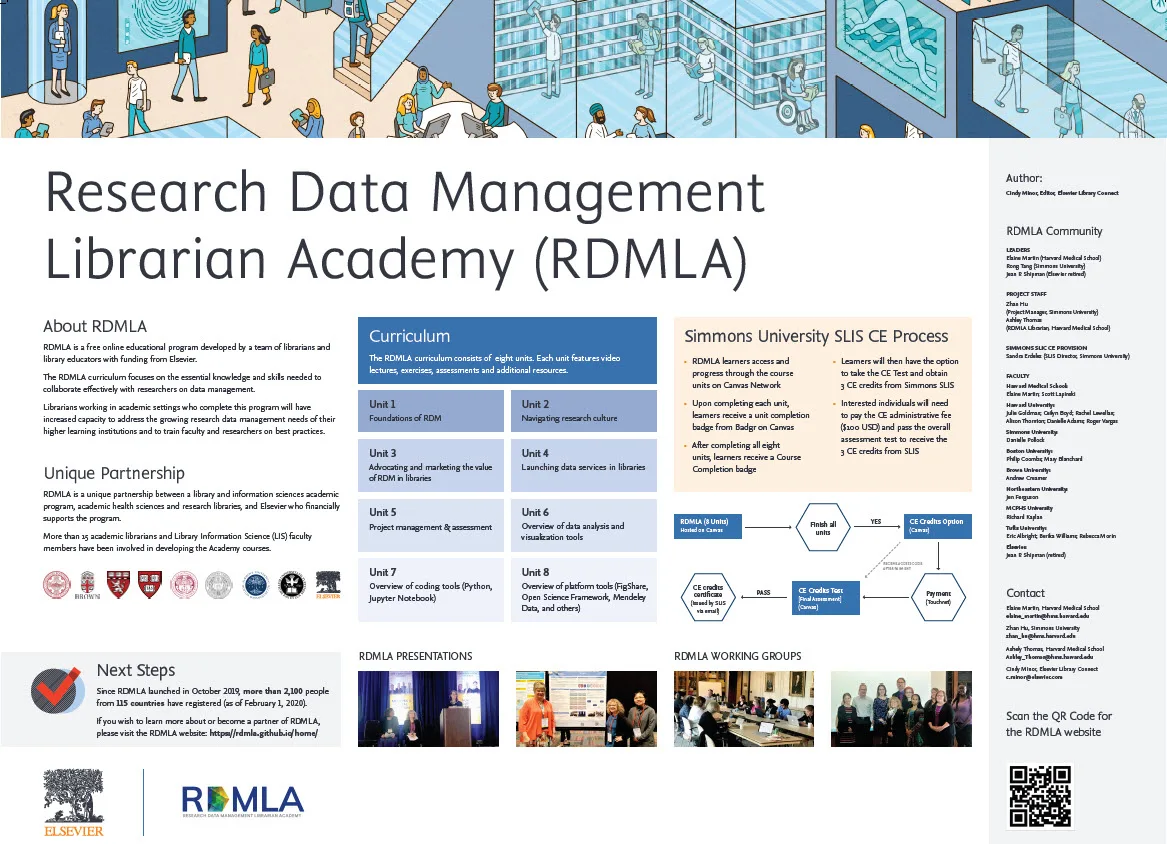Click the small Elsevier logo in partner logos row
This screenshot has height=844, width=1167.
[328, 585]
